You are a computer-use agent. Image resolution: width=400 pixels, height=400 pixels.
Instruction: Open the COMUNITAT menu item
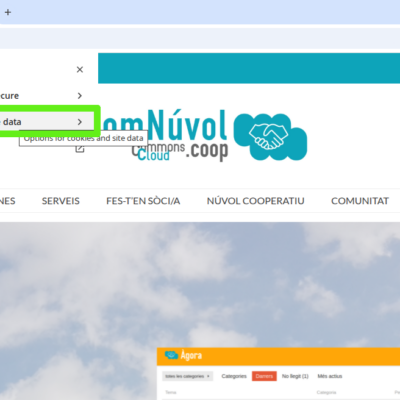[x=360, y=201]
